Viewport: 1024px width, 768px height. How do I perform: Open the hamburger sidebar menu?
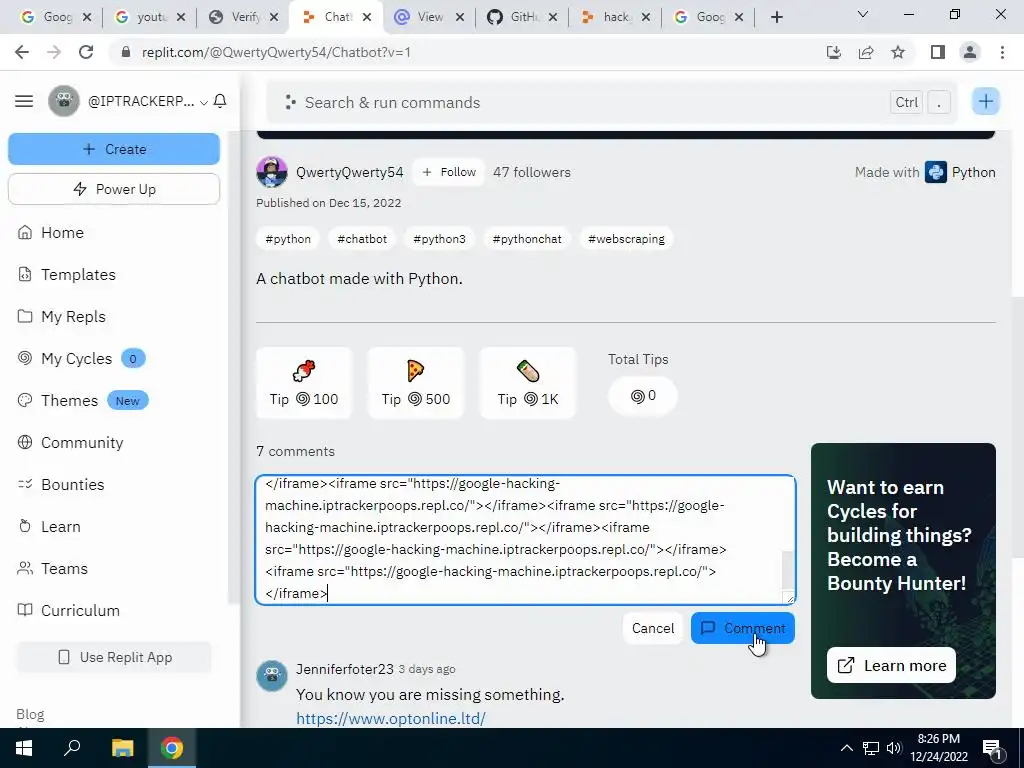tap(24, 101)
